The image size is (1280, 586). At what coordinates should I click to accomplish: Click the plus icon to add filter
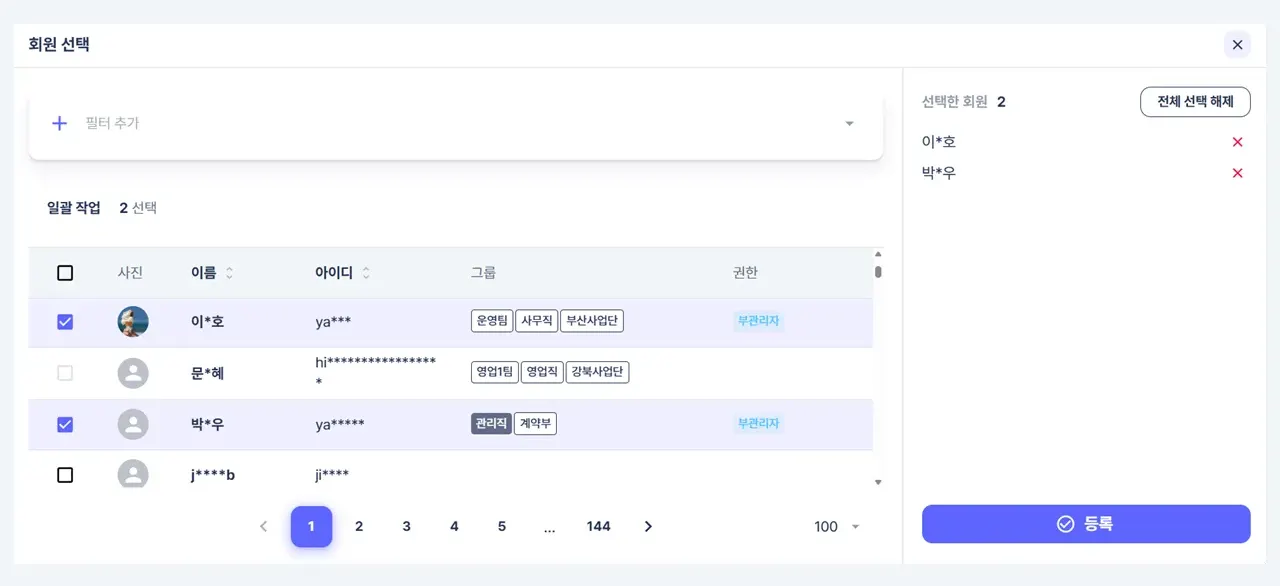point(59,123)
